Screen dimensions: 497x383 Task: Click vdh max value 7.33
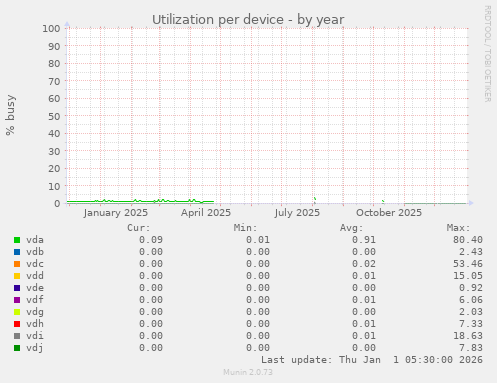point(471,324)
